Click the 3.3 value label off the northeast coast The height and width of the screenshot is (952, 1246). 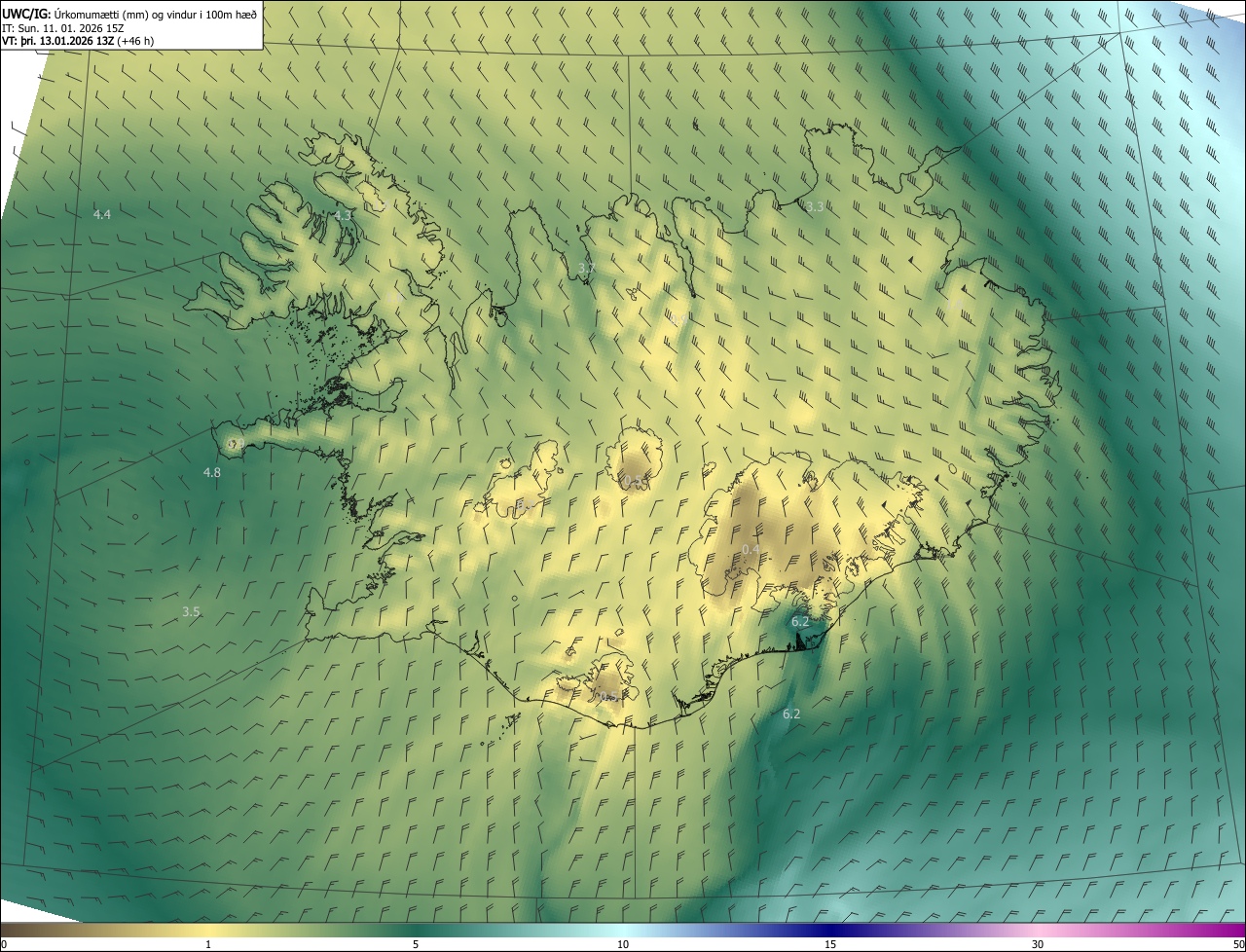[x=815, y=206]
